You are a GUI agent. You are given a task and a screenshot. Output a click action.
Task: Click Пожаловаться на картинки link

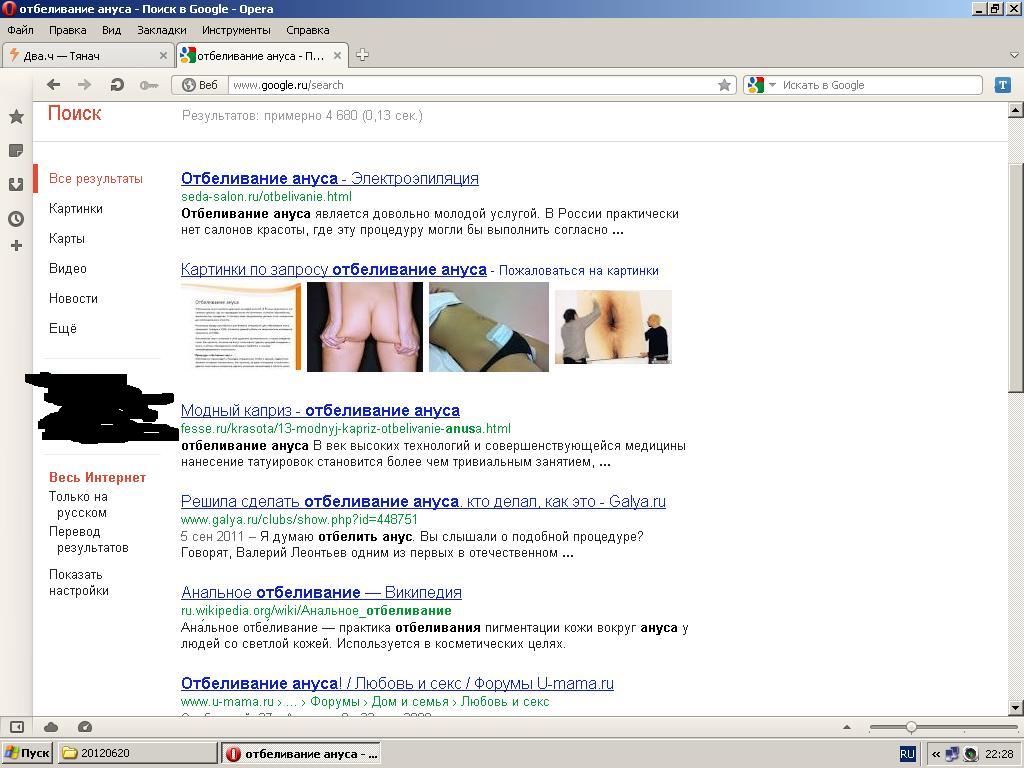coord(579,271)
